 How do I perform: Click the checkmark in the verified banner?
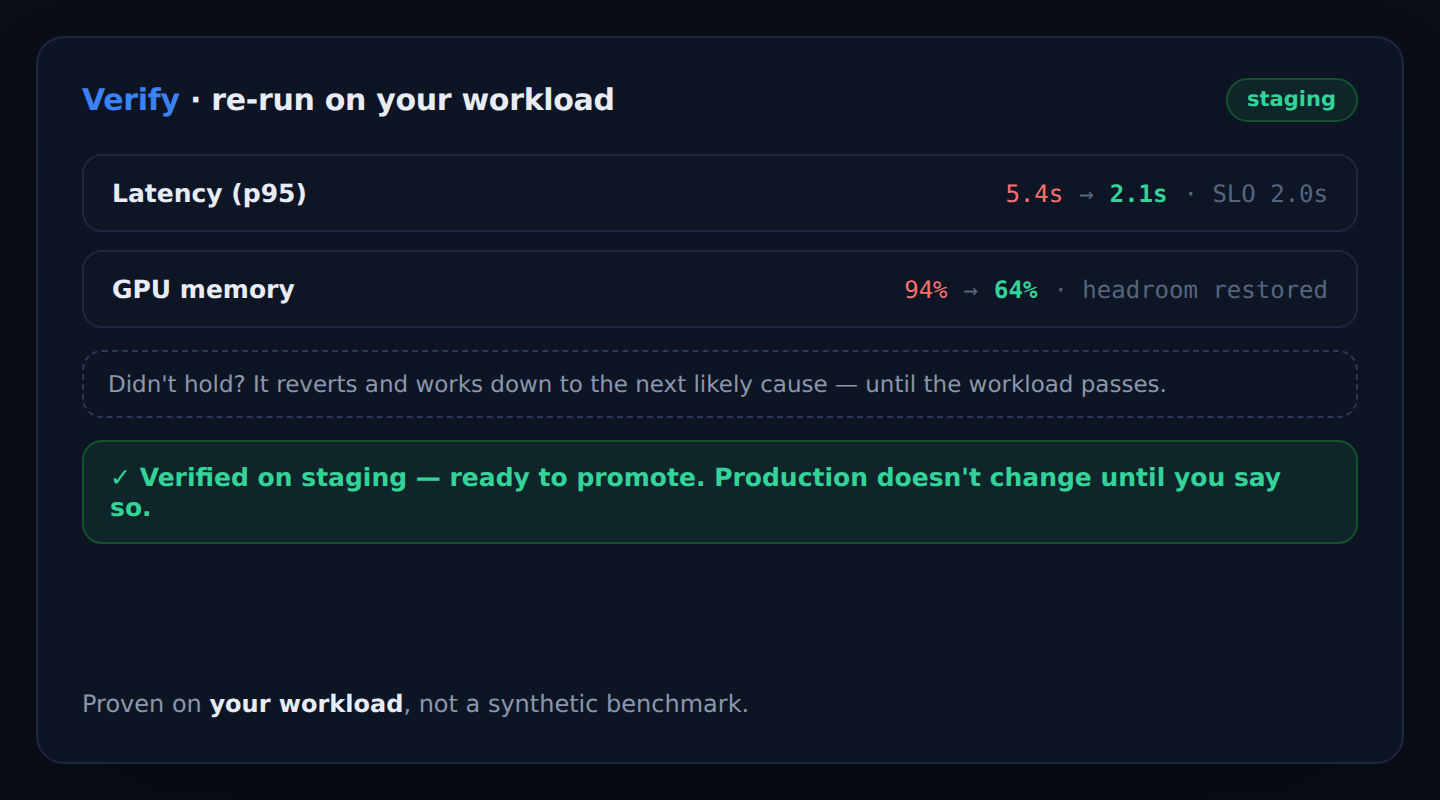tap(120, 478)
